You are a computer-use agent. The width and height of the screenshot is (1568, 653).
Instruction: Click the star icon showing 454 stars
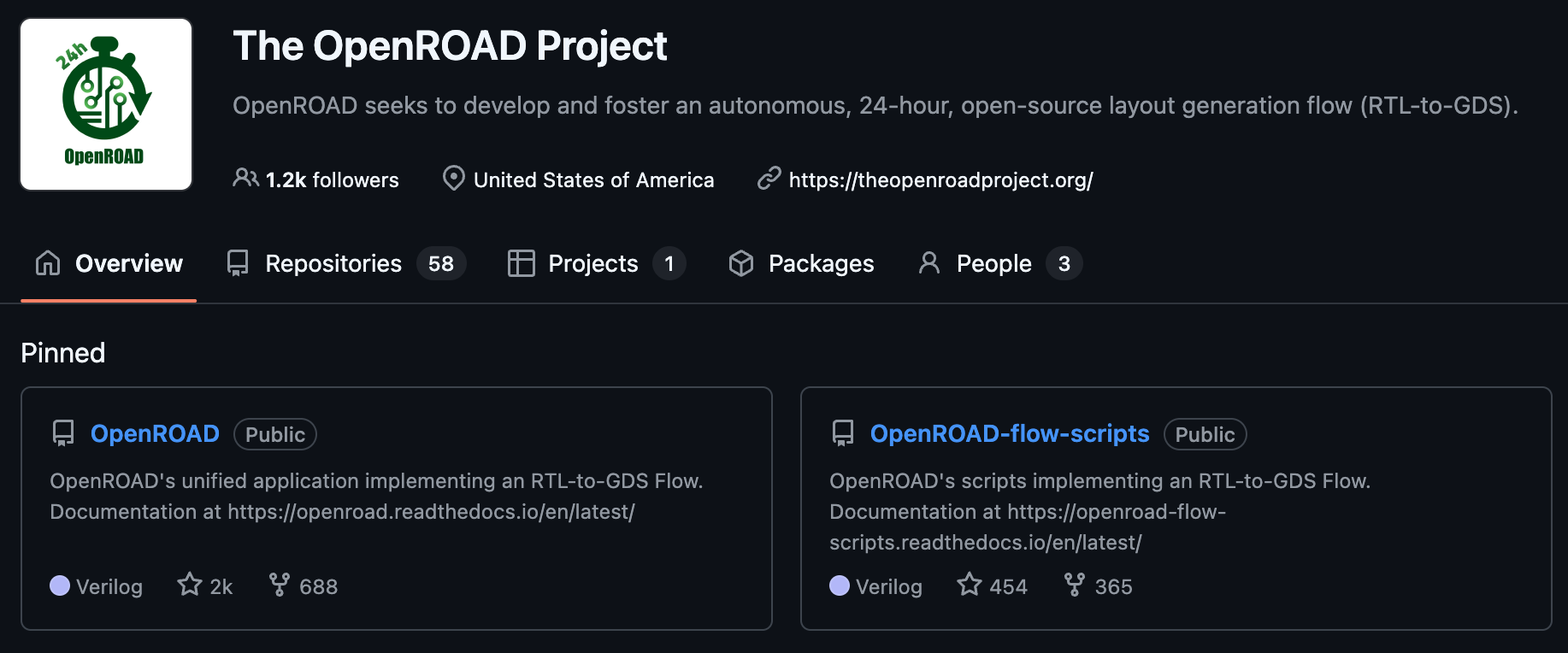point(970,585)
